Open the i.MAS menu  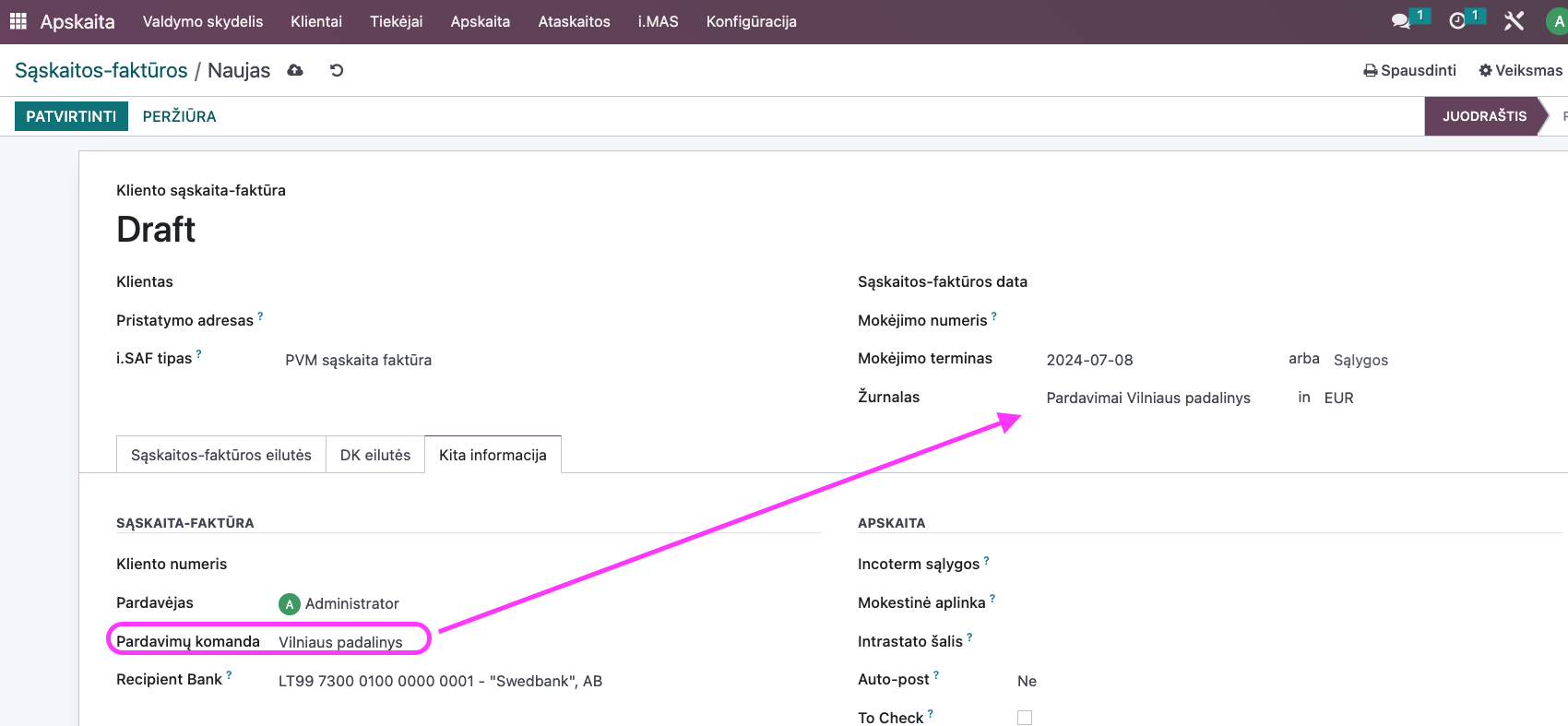(x=659, y=21)
